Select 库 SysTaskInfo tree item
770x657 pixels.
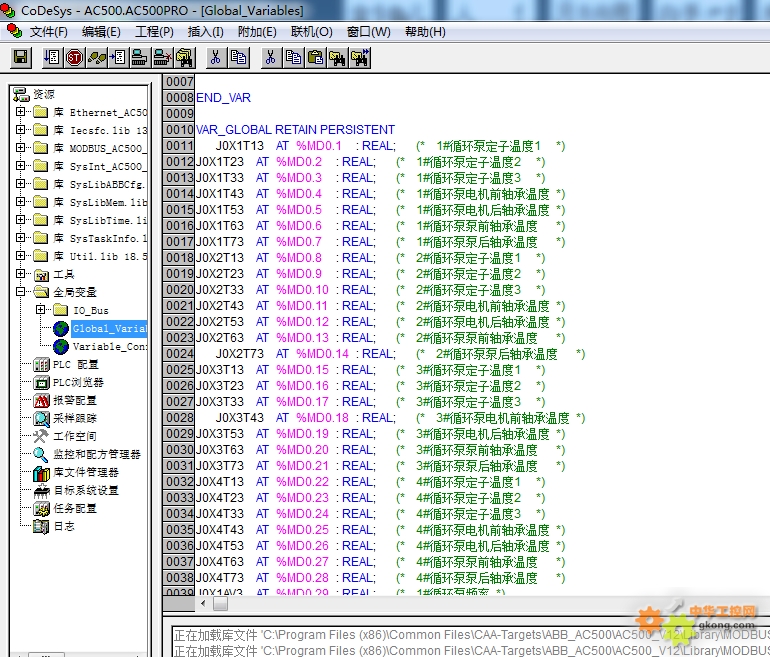pos(100,238)
